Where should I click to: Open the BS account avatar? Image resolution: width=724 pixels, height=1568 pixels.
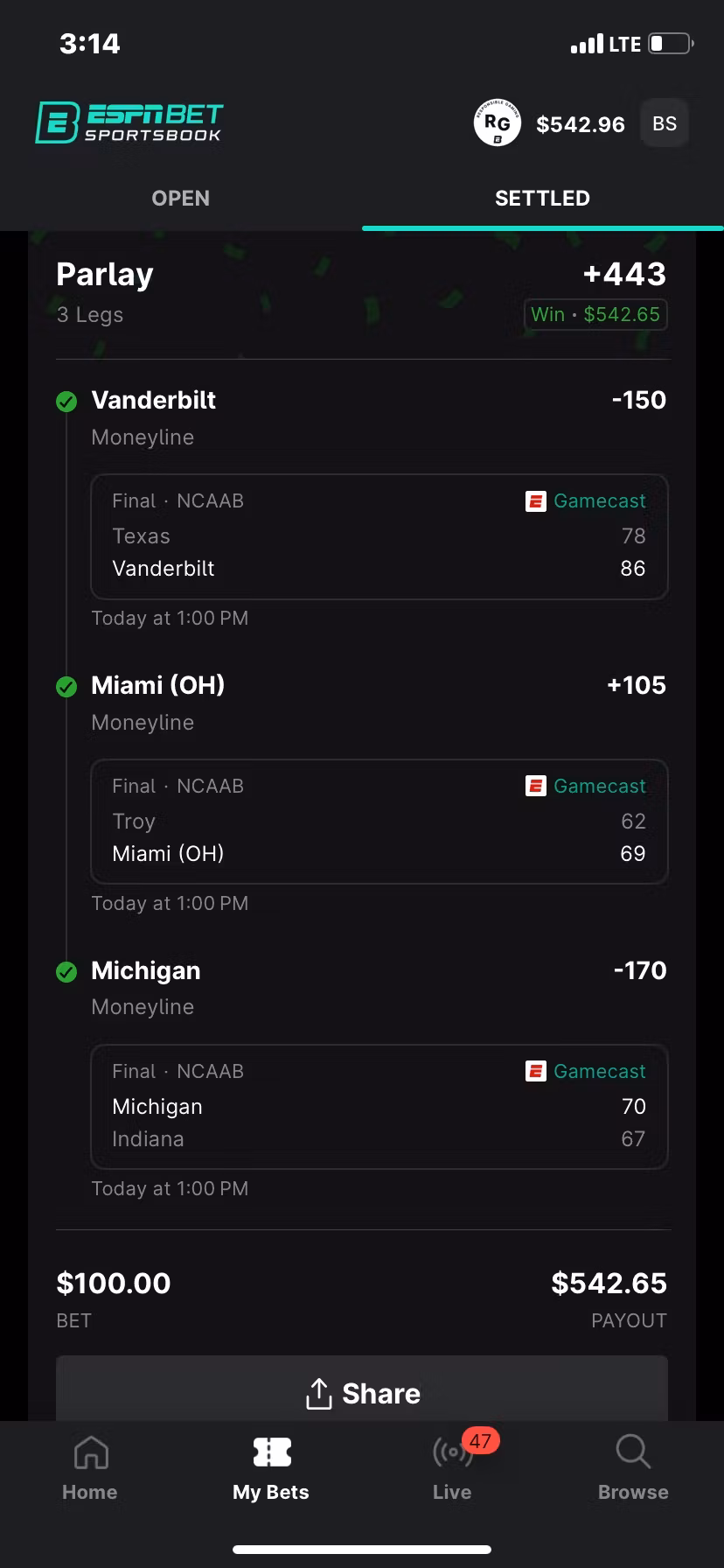click(x=665, y=123)
